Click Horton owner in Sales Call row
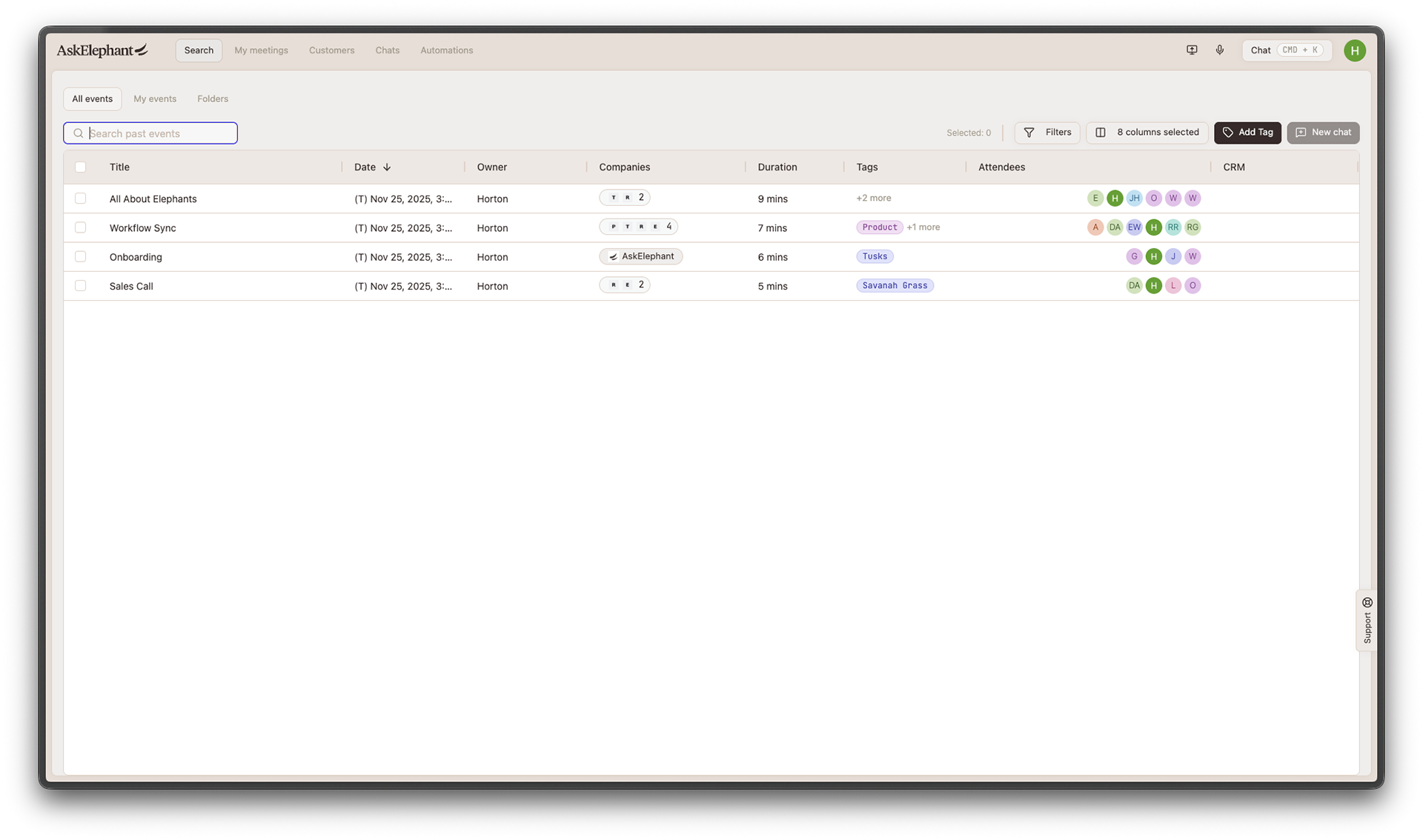The width and height of the screenshot is (1423, 840). tap(493, 285)
